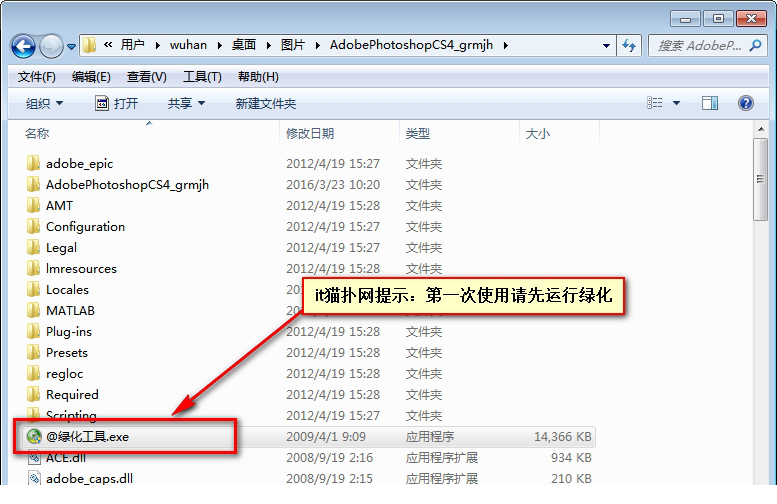Select the Presets folder icon
The width and height of the screenshot is (777, 504).
tap(33, 352)
